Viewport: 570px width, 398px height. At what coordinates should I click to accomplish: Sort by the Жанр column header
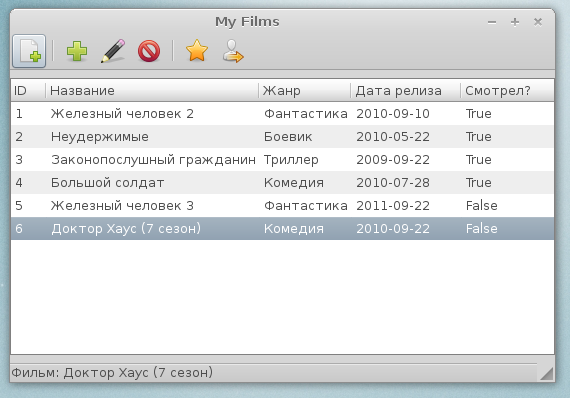[305, 91]
